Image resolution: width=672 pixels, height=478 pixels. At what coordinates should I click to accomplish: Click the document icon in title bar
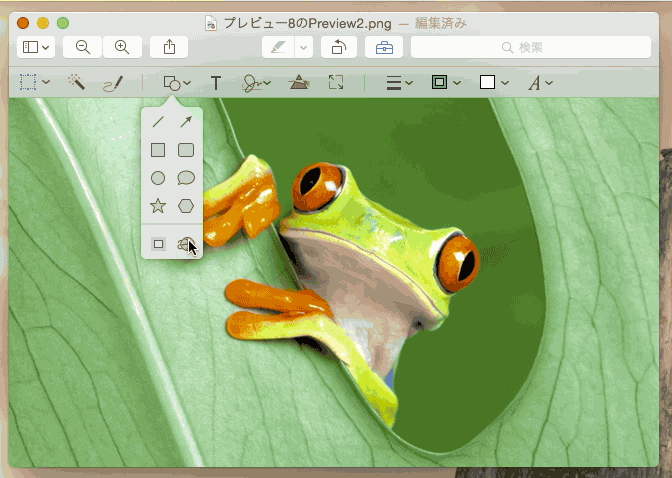(x=210, y=23)
